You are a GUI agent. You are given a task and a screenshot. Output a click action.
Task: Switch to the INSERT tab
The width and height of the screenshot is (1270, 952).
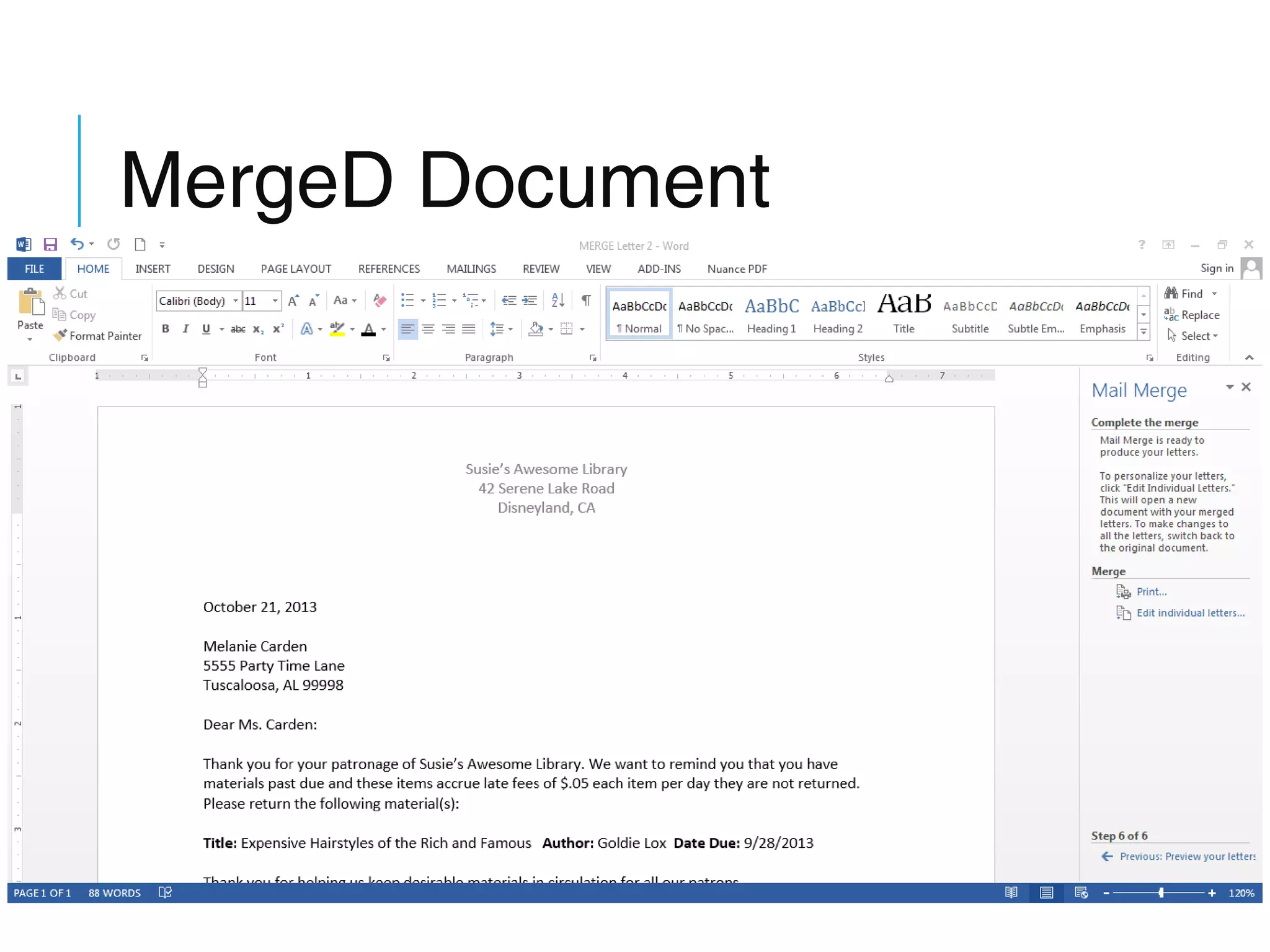pos(153,269)
